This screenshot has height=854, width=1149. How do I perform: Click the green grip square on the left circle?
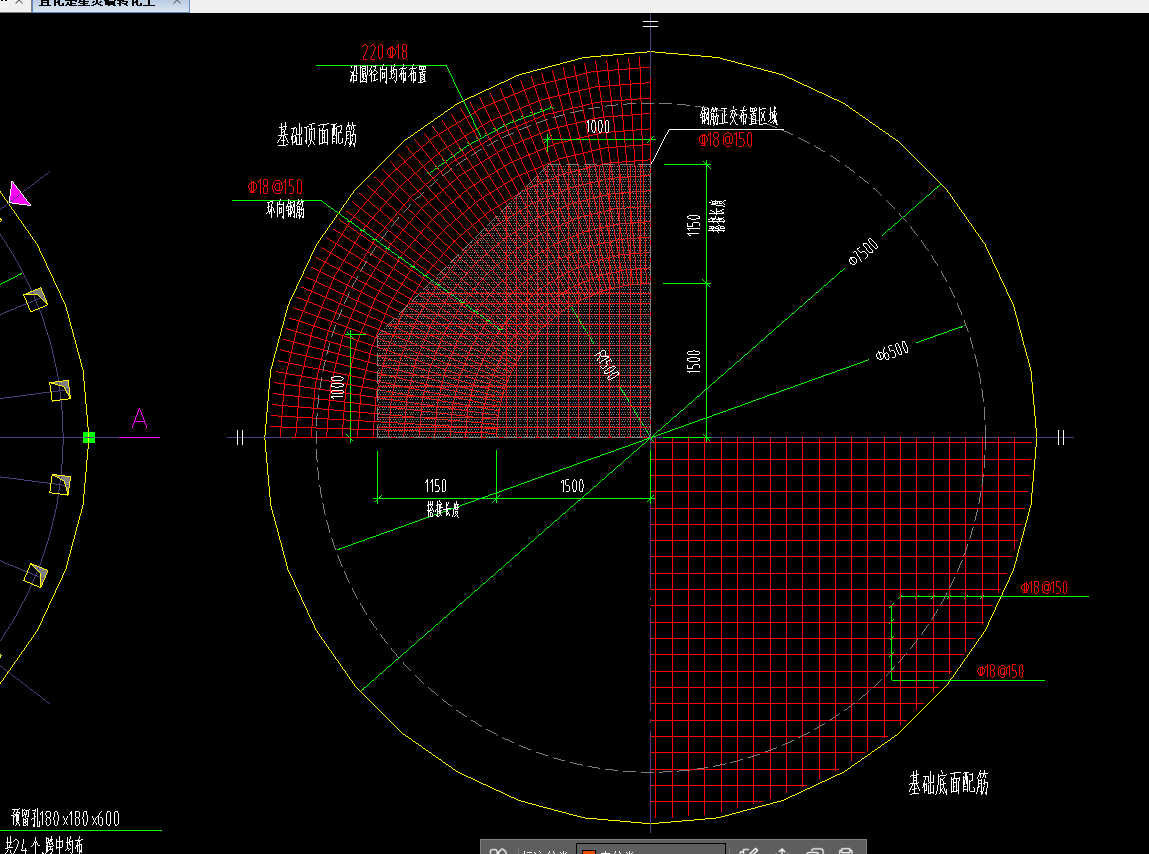[x=89, y=438]
